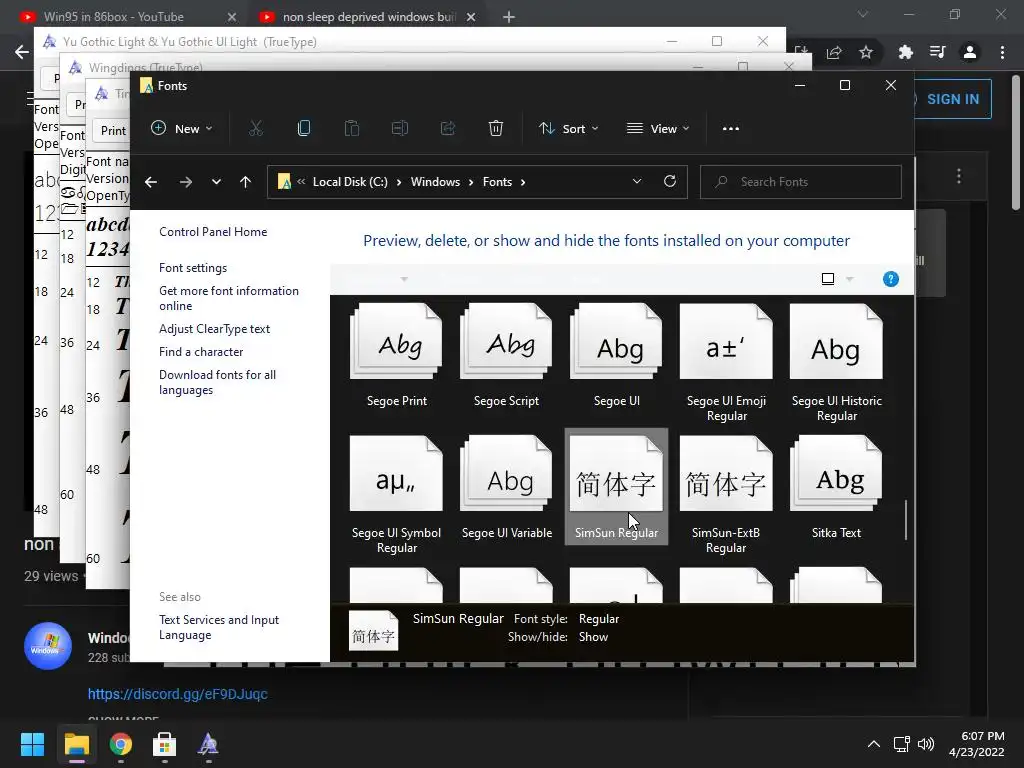Screen dimensions: 1024x768
Task: Click the Cut scissors icon in Fonts toolbar
Action: pyautogui.click(x=255, y=129)
